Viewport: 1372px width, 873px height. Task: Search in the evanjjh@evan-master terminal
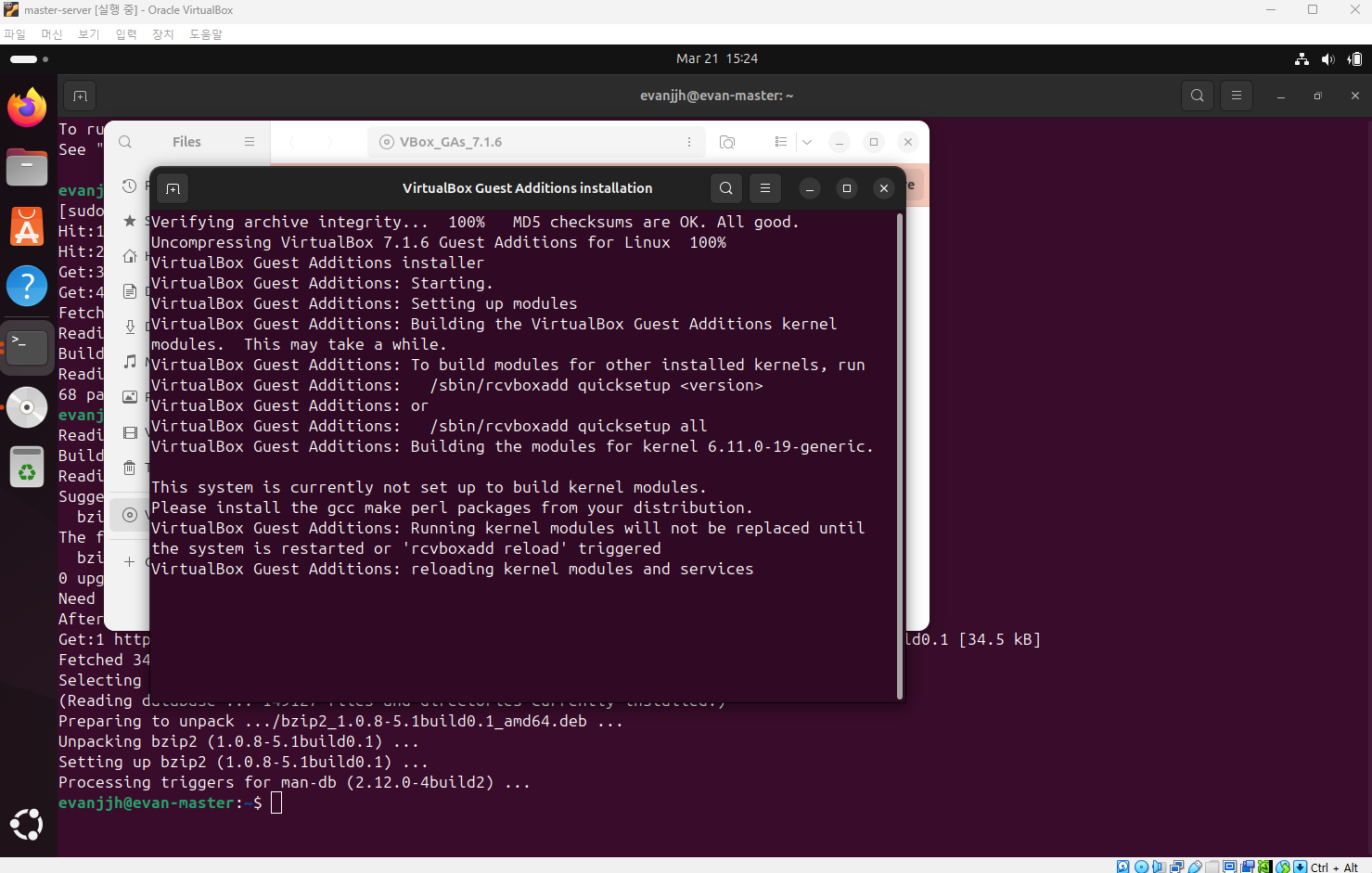point(1198,96)
